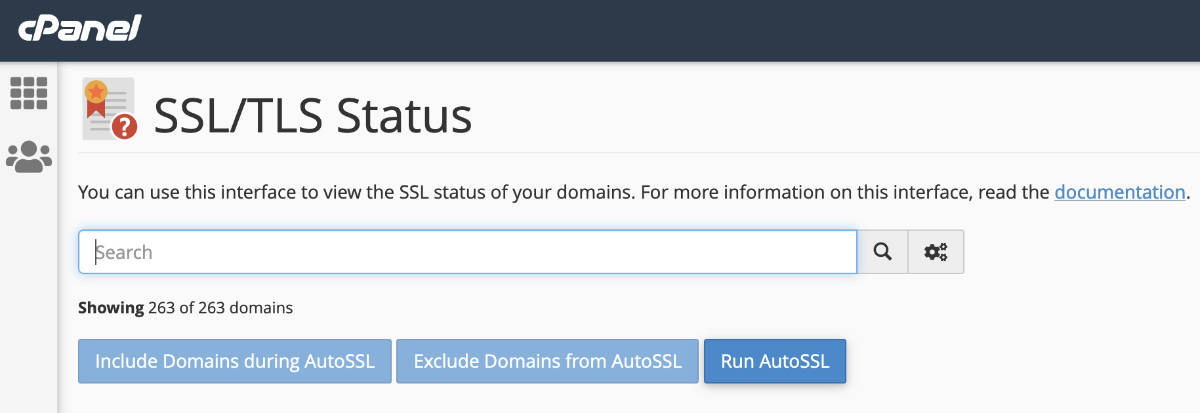Click the blank area below the sidebar icons

[x=29, y=300]
